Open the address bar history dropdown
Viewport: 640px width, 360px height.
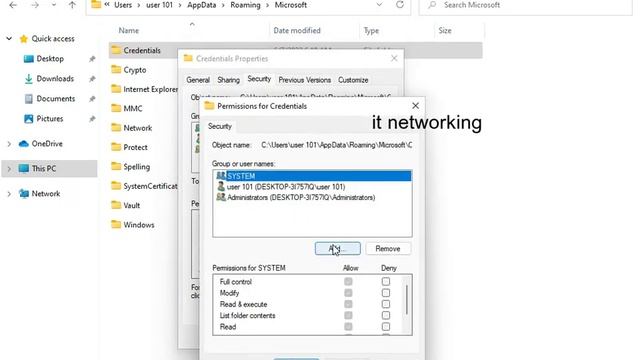point(379,5)
